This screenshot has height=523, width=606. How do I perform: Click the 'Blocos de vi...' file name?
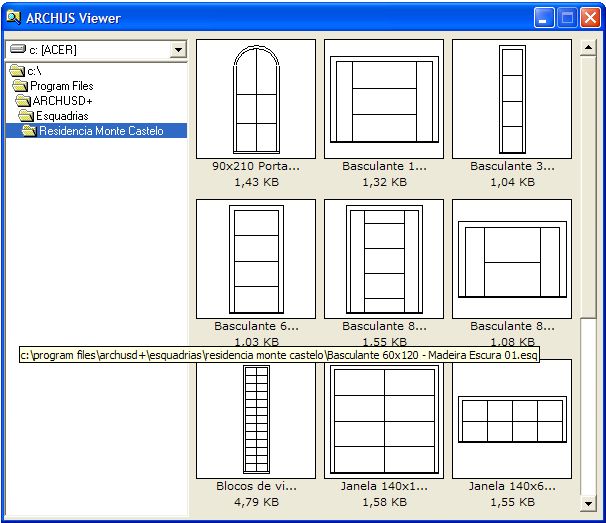point(256,486)
